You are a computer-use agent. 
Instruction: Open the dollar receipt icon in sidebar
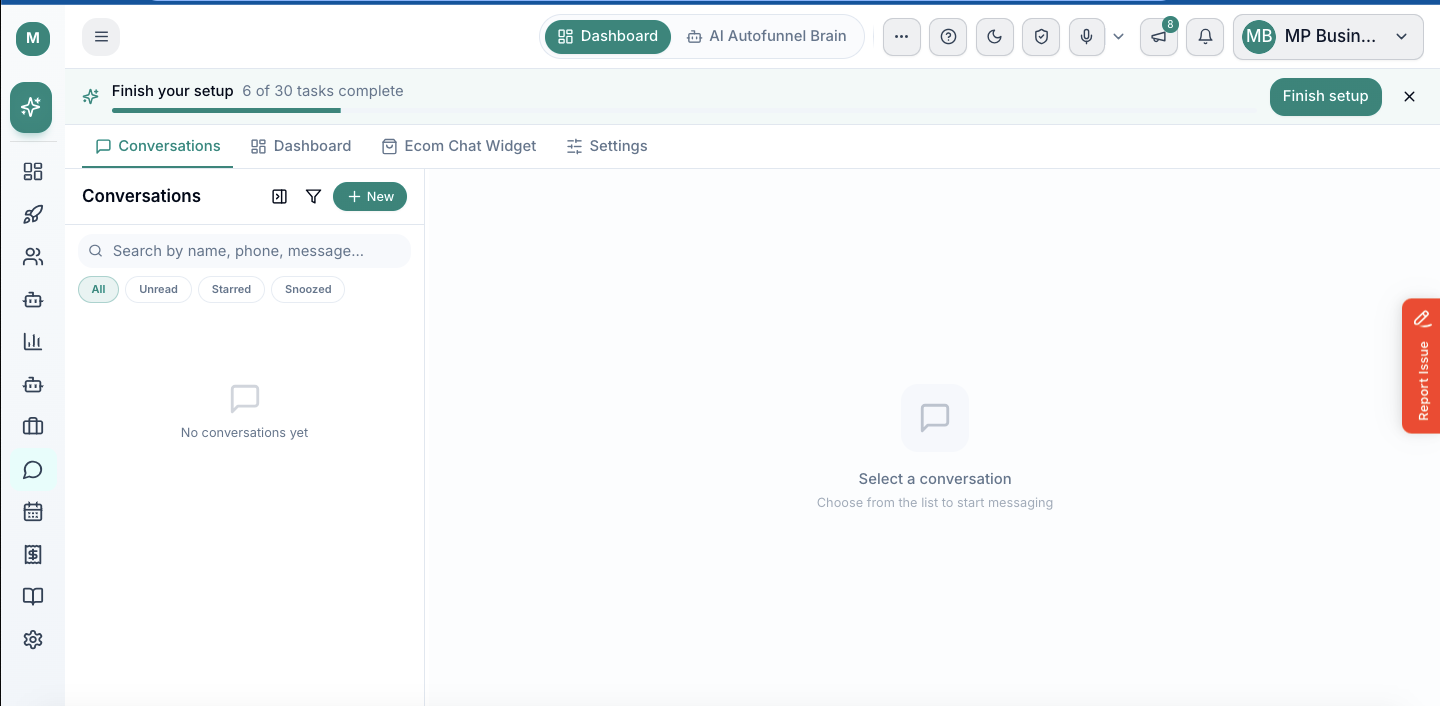point(33,554)
